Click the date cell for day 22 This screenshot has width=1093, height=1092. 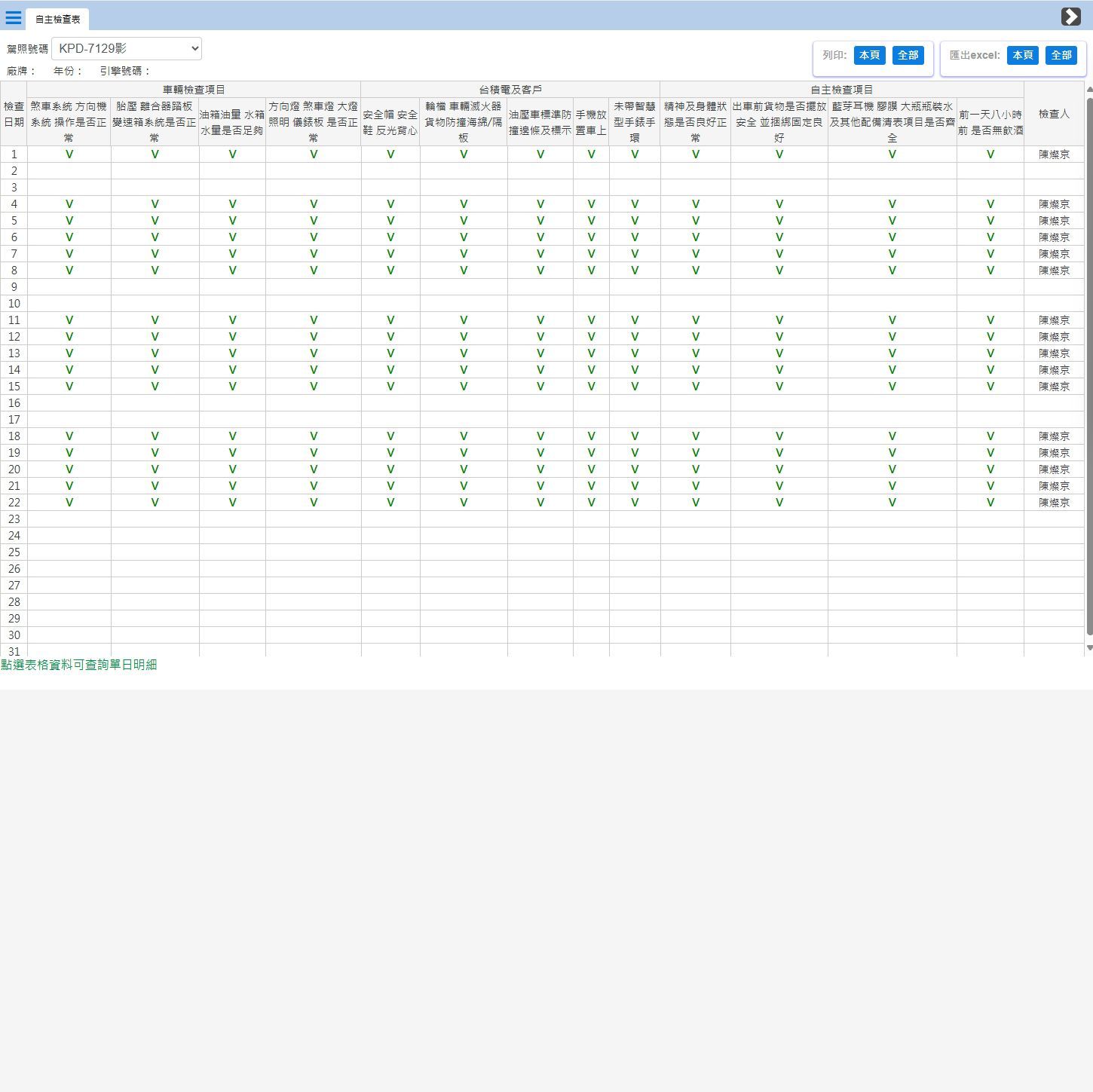click(x=14, y=503)
